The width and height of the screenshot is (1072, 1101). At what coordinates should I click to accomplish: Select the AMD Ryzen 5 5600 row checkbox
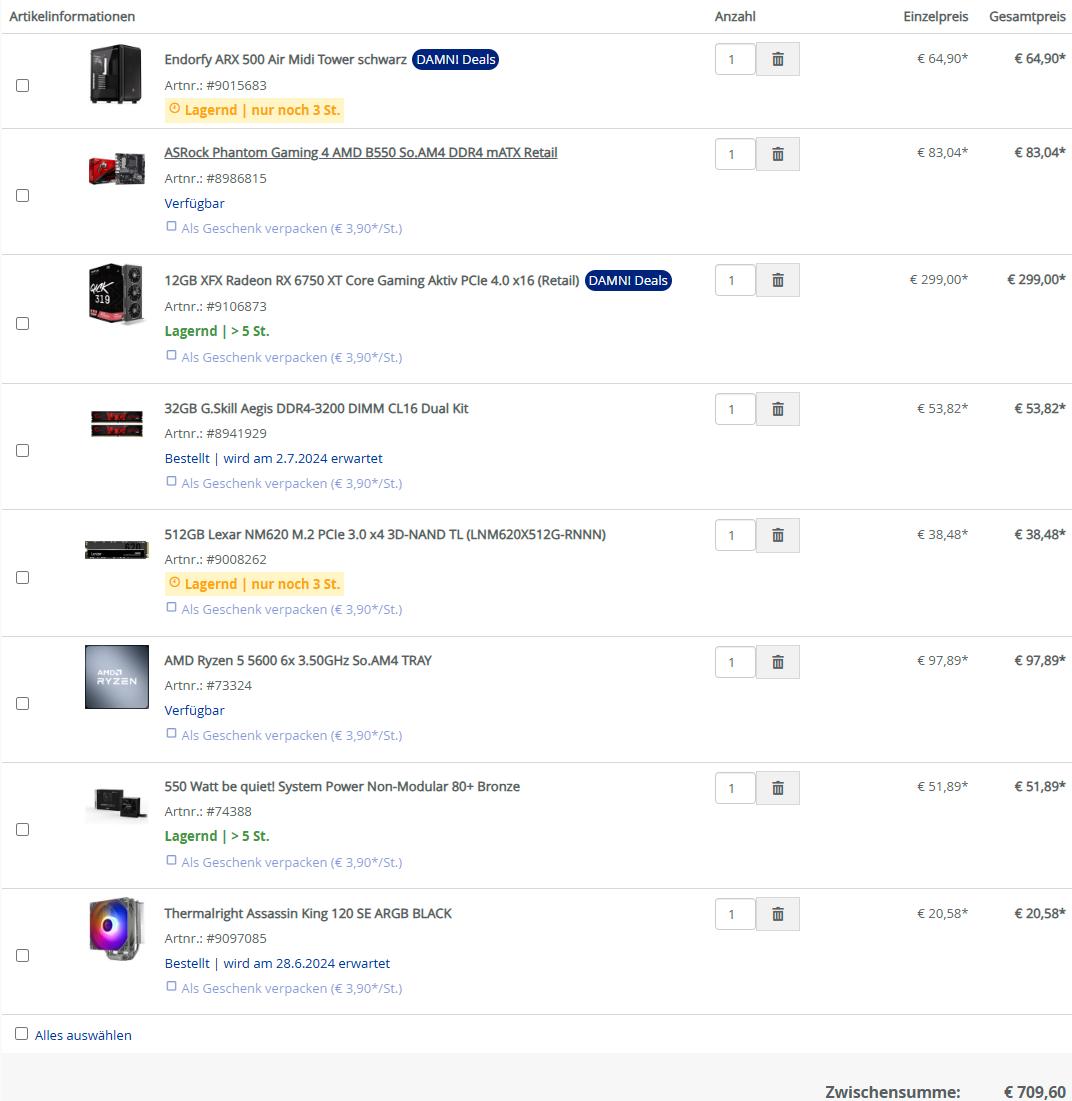click(x=22, y=703)
